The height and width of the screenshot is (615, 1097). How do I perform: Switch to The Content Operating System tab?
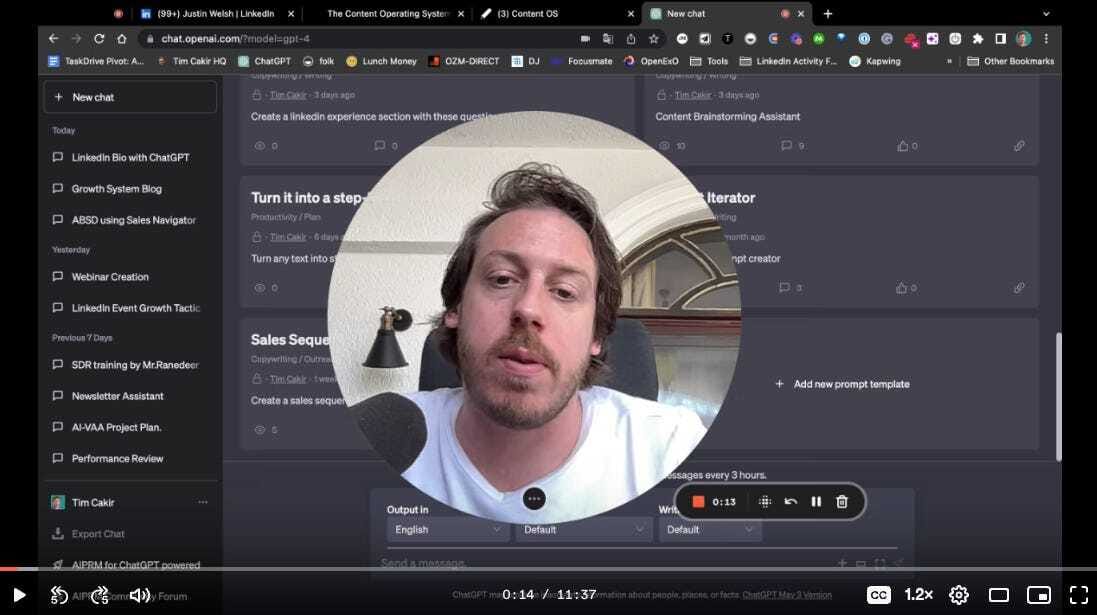387,13
